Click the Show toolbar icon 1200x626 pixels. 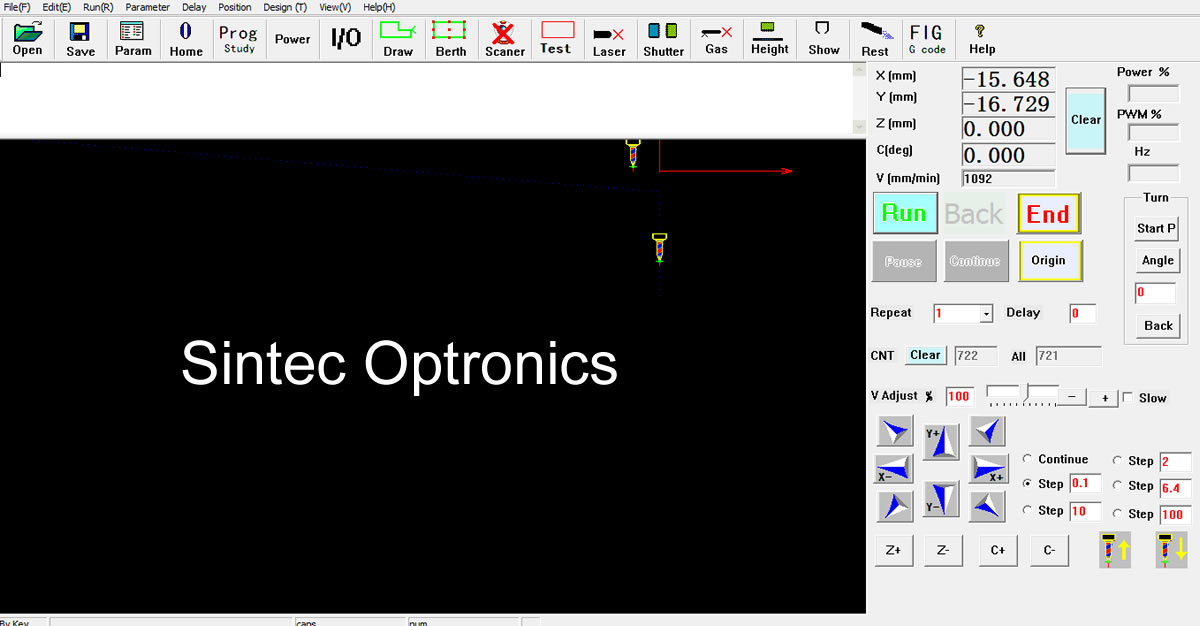click(824, 39)
